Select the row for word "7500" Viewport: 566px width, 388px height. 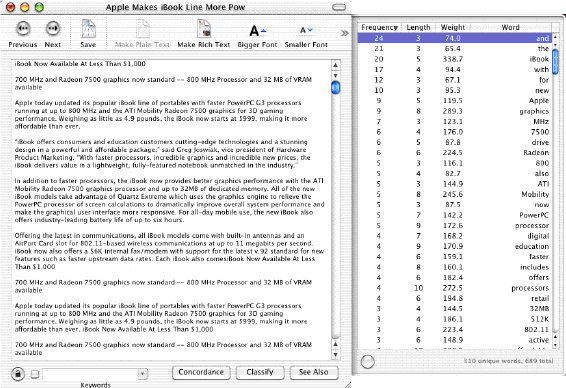pyautogui.click(x=454, y=132)
